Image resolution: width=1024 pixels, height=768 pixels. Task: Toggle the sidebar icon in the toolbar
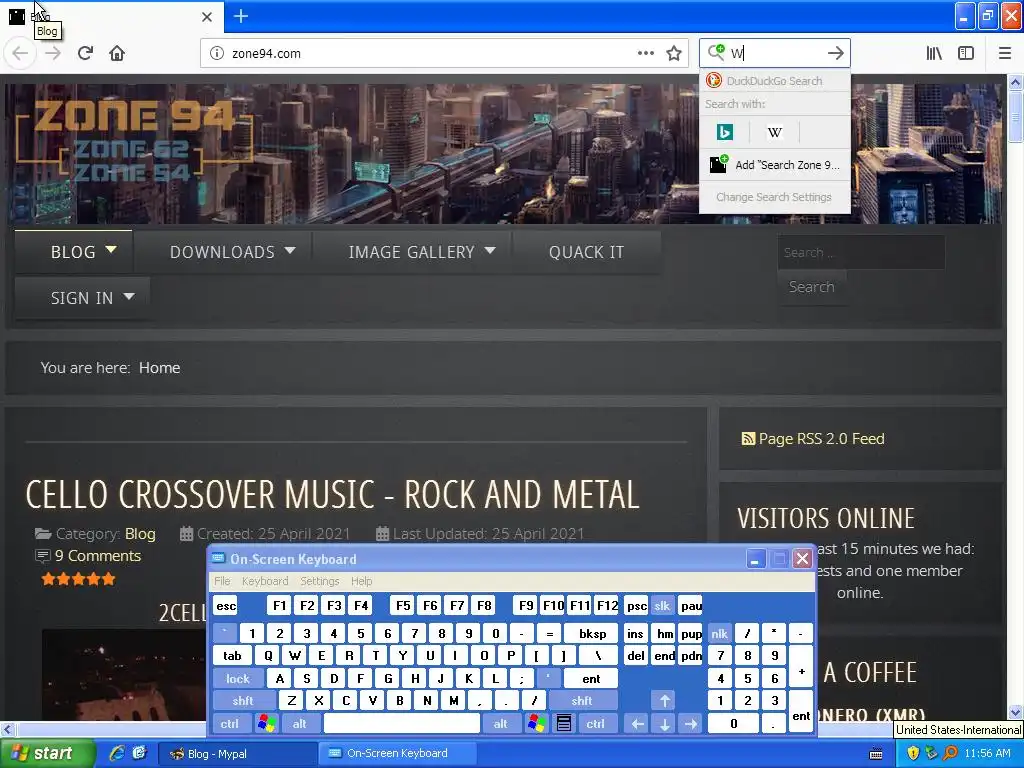966,53
